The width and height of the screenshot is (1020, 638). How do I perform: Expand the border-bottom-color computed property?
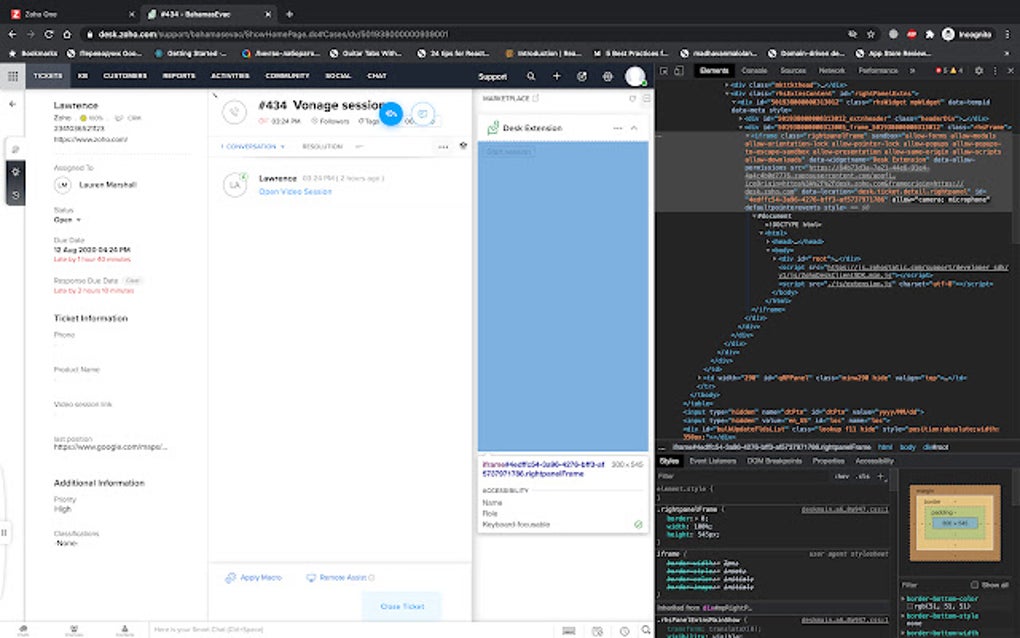click(x=903, y=598)
